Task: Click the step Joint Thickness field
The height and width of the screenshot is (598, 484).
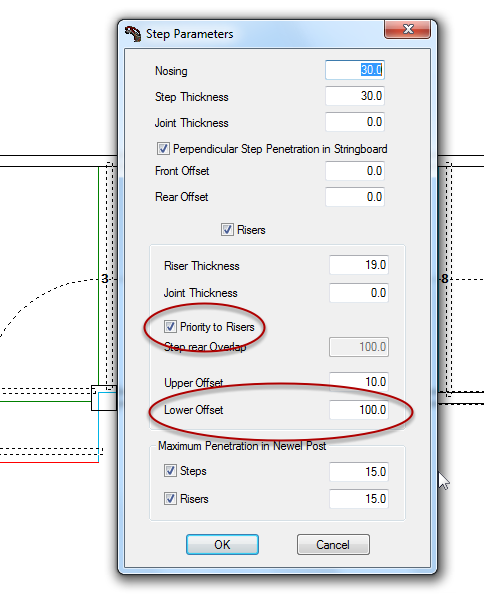Action: point(355,122)
